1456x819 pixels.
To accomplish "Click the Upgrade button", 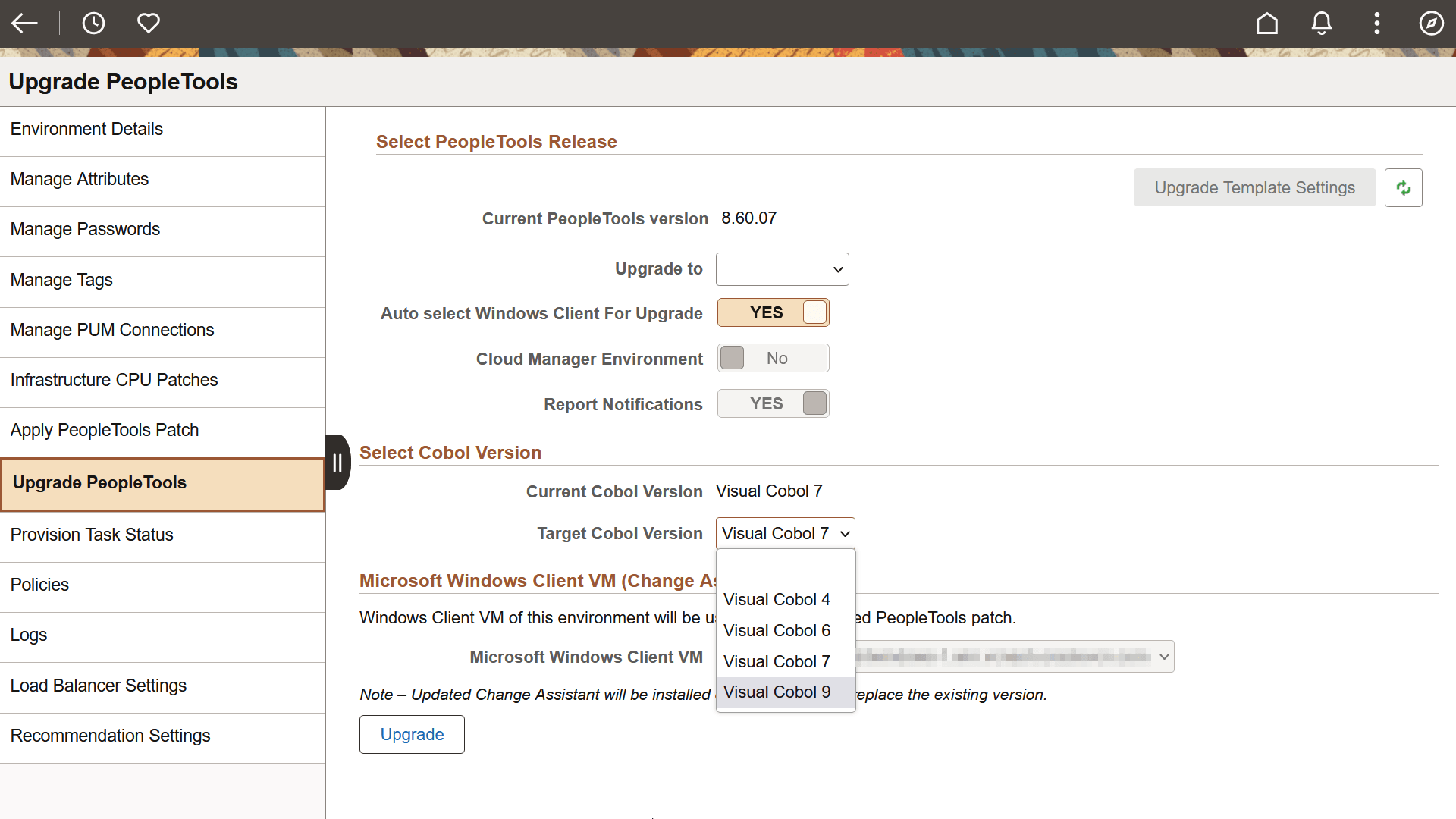I will pyautogui.click(x=412, y=734).
